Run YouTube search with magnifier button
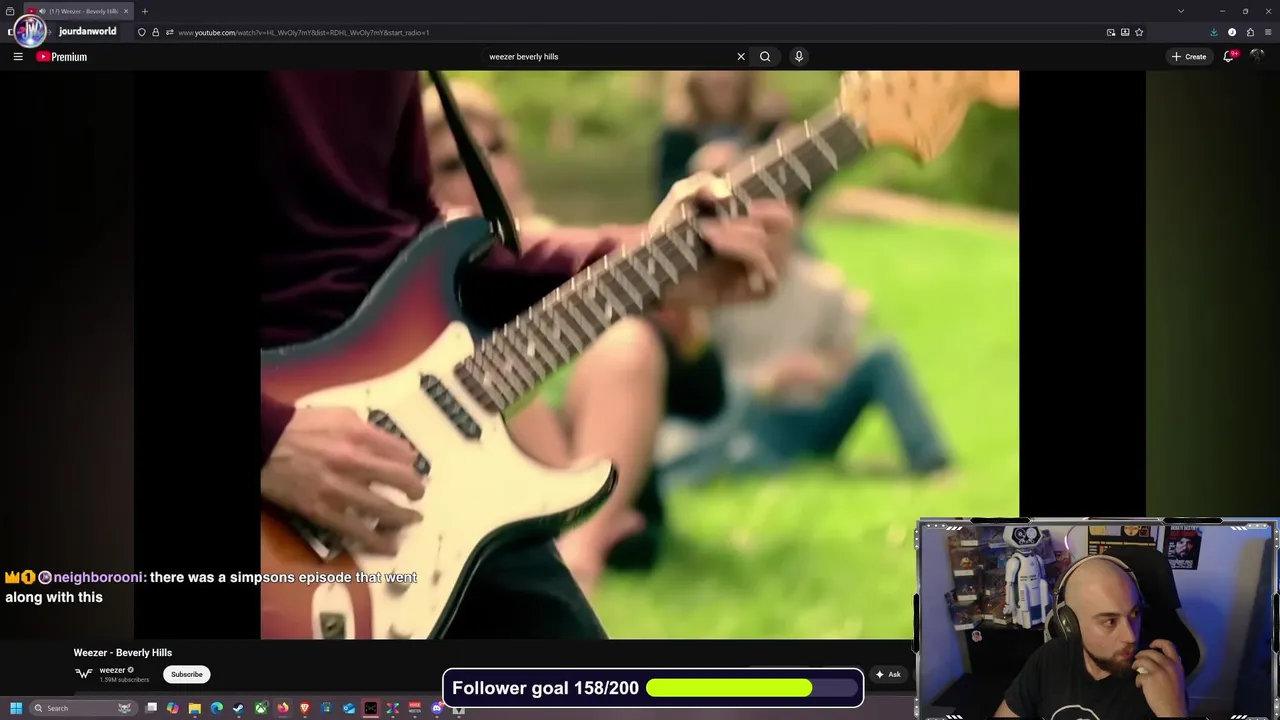Screen dimensions: 1280x720 765,57
